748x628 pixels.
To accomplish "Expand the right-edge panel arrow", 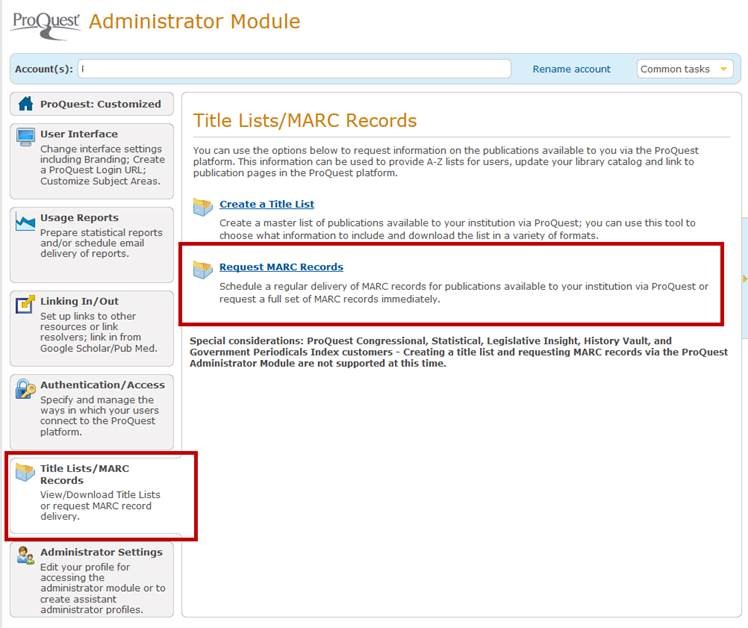I will (x=743, y=278).
